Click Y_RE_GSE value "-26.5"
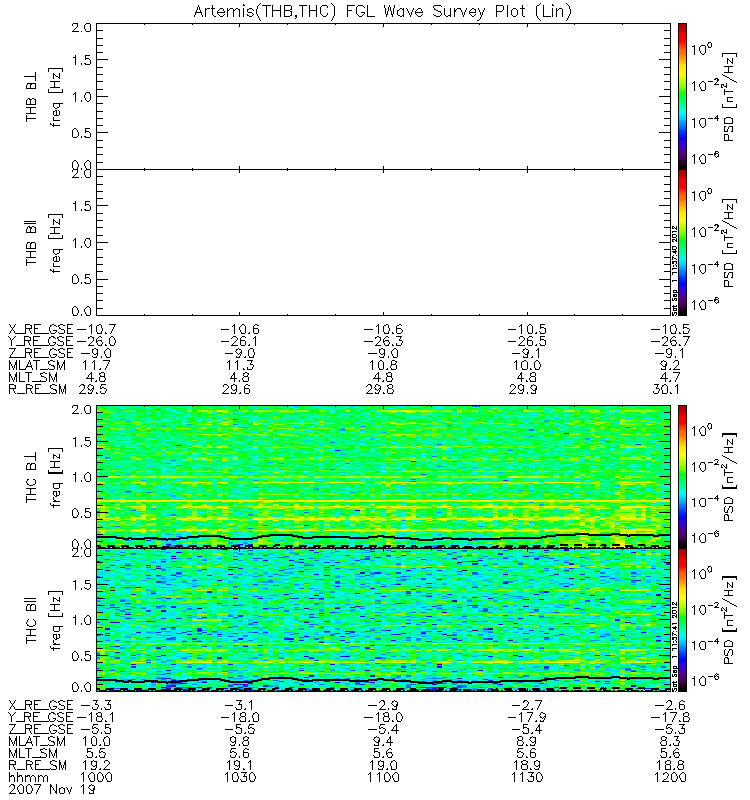 pyautogui.click(x=527, y=341)
